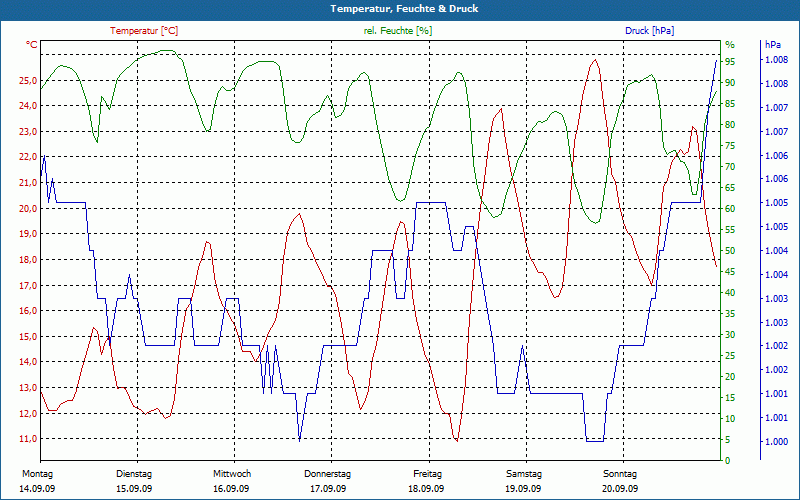Click the '15.09.09' date label
Image resolution: width=800 pixels, height=500 pixels.
(x=134, y=489)
